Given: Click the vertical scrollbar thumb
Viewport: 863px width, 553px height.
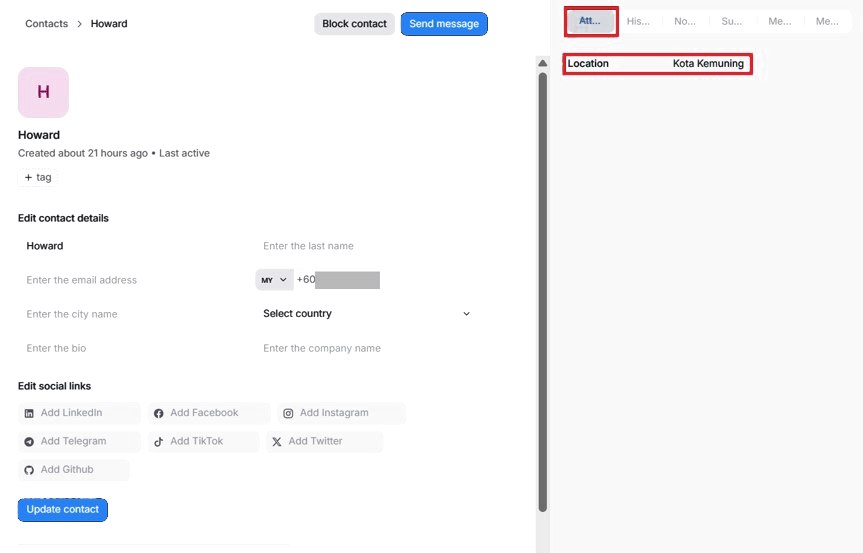Looking at the screenshot, I should [x=543, y=292].
